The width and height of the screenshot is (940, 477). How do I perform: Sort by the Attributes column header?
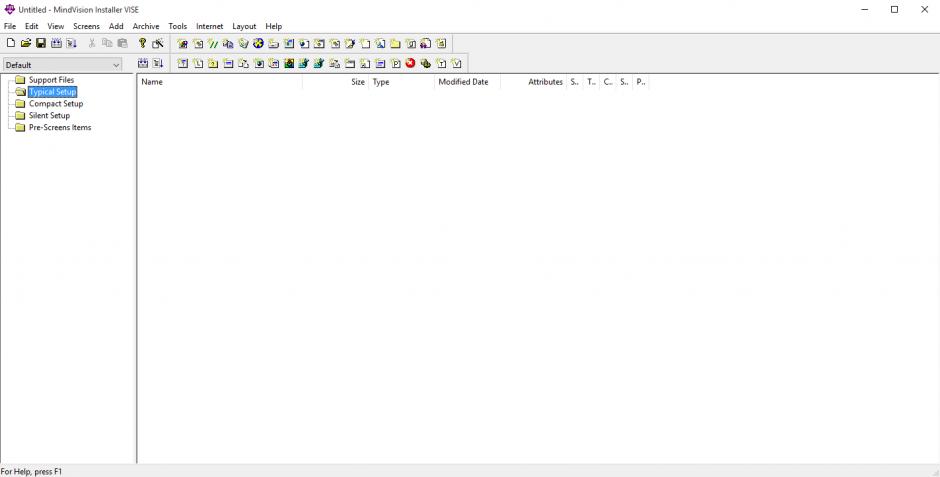(x=533, y=82)
